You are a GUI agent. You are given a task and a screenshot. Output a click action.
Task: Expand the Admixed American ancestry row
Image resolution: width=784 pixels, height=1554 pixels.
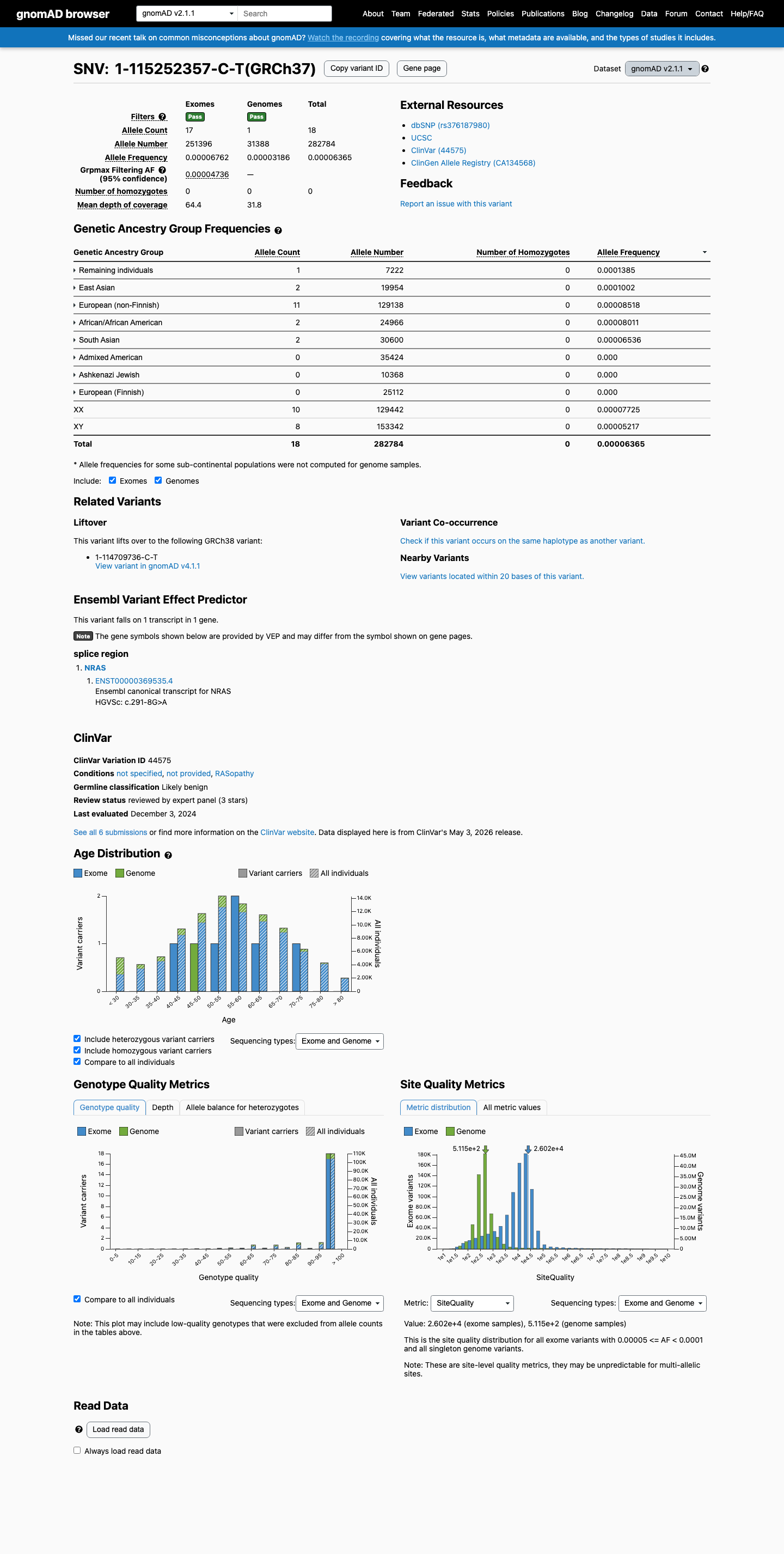(x=108, y=358)
